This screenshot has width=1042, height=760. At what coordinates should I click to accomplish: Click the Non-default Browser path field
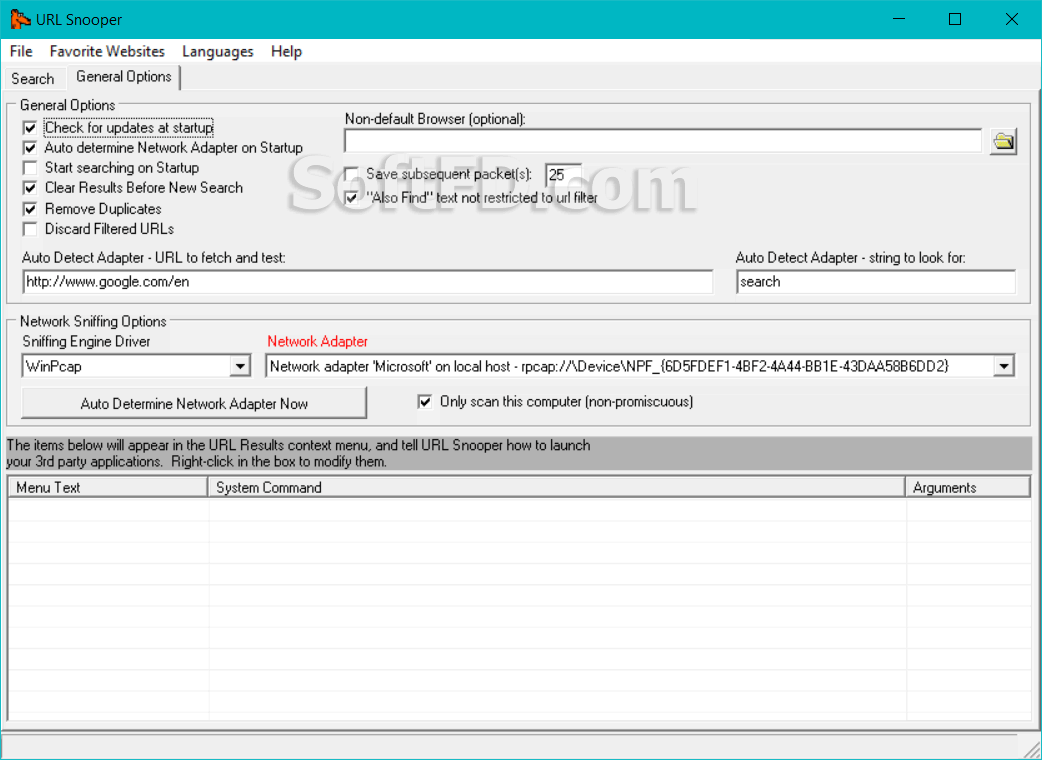point(663,142)
